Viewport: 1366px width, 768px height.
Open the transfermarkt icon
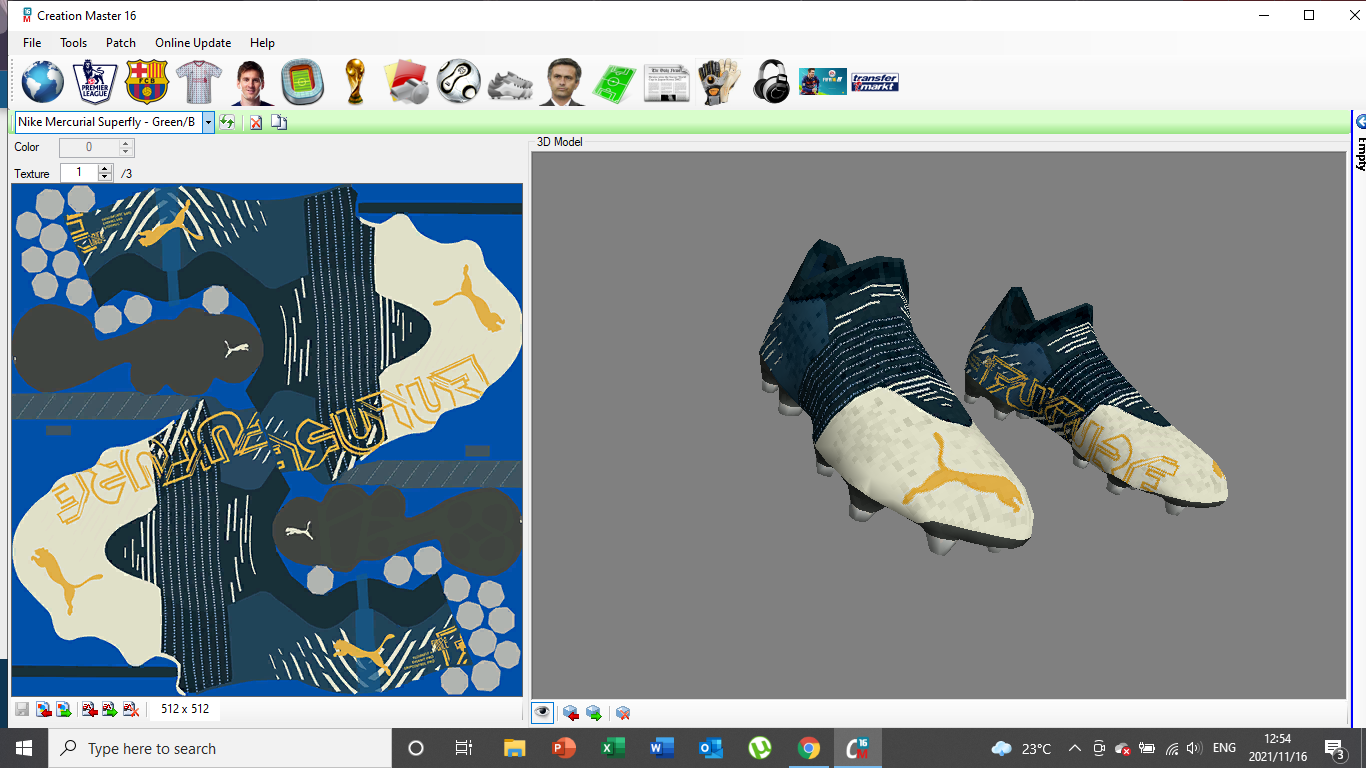click(x=875, y=82)
